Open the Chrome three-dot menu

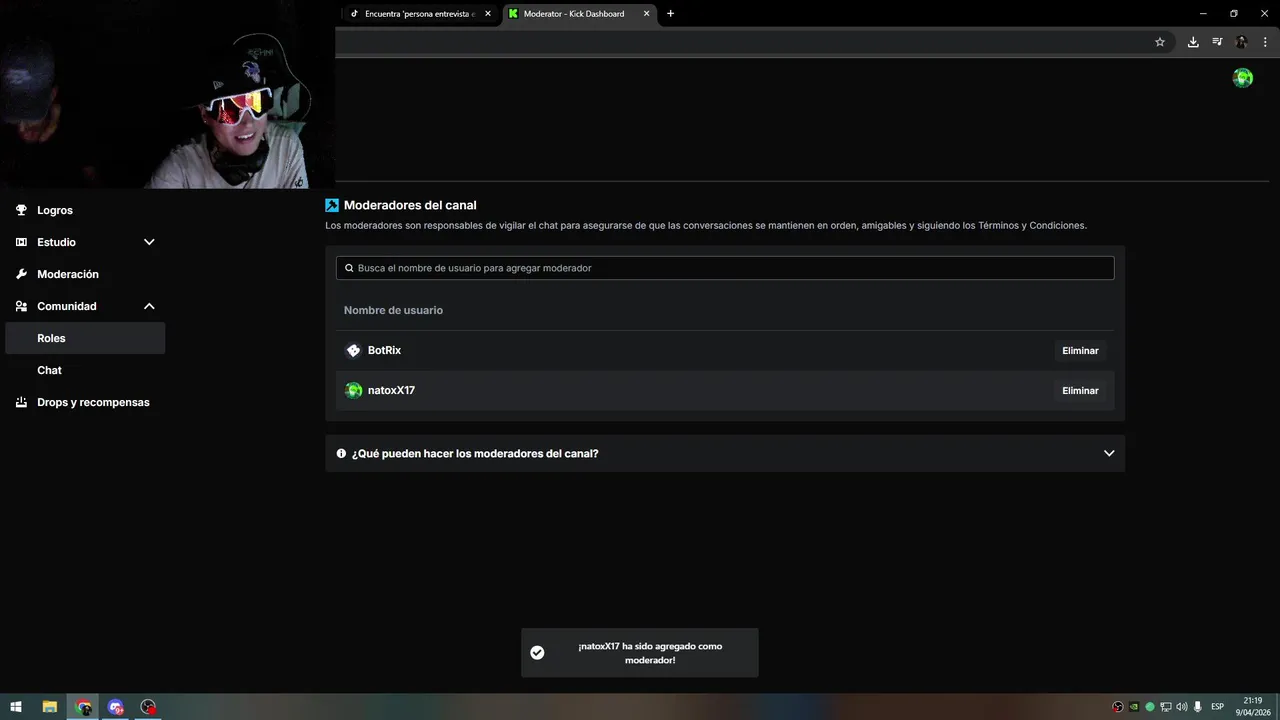(1265, 42)
